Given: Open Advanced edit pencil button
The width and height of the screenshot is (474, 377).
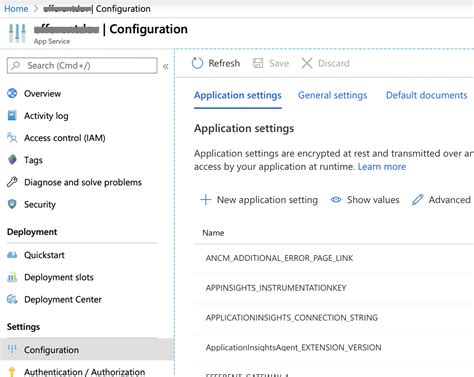Looking at the screenshot, I should 441,200.
